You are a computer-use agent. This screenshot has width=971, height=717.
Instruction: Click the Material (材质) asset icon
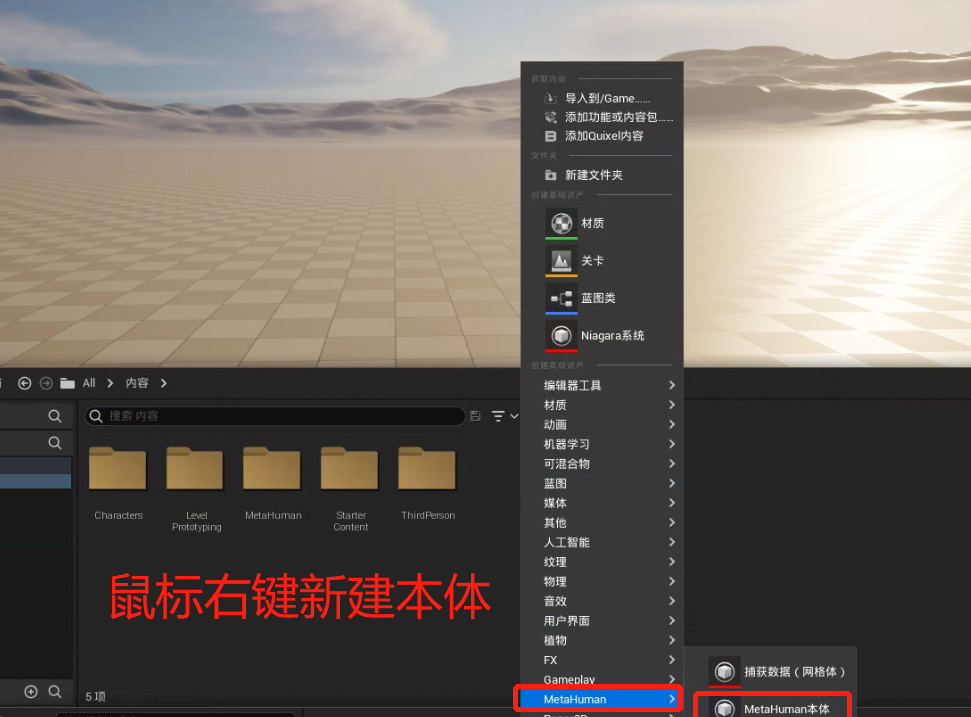tap(561, 223)
